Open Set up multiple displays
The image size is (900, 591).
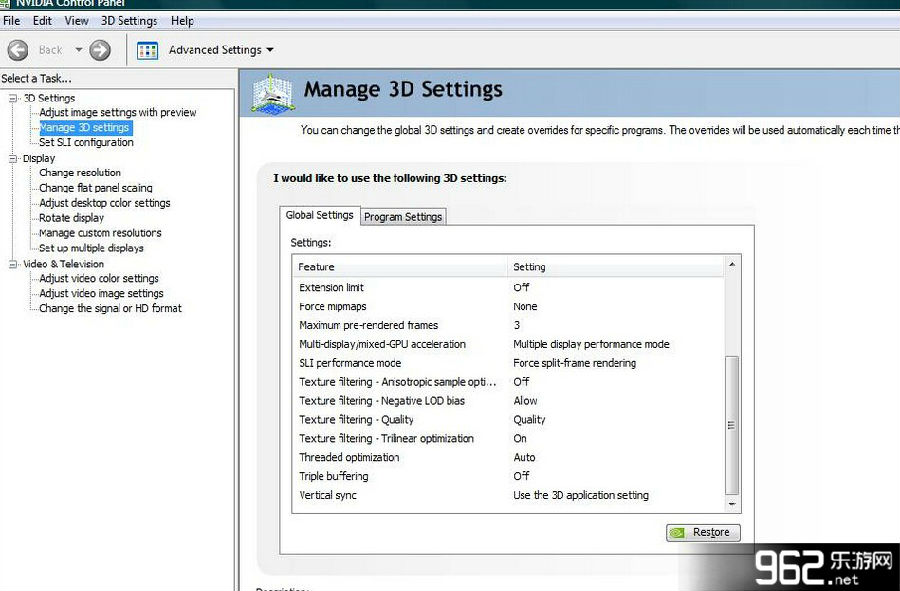click(91, 248)
